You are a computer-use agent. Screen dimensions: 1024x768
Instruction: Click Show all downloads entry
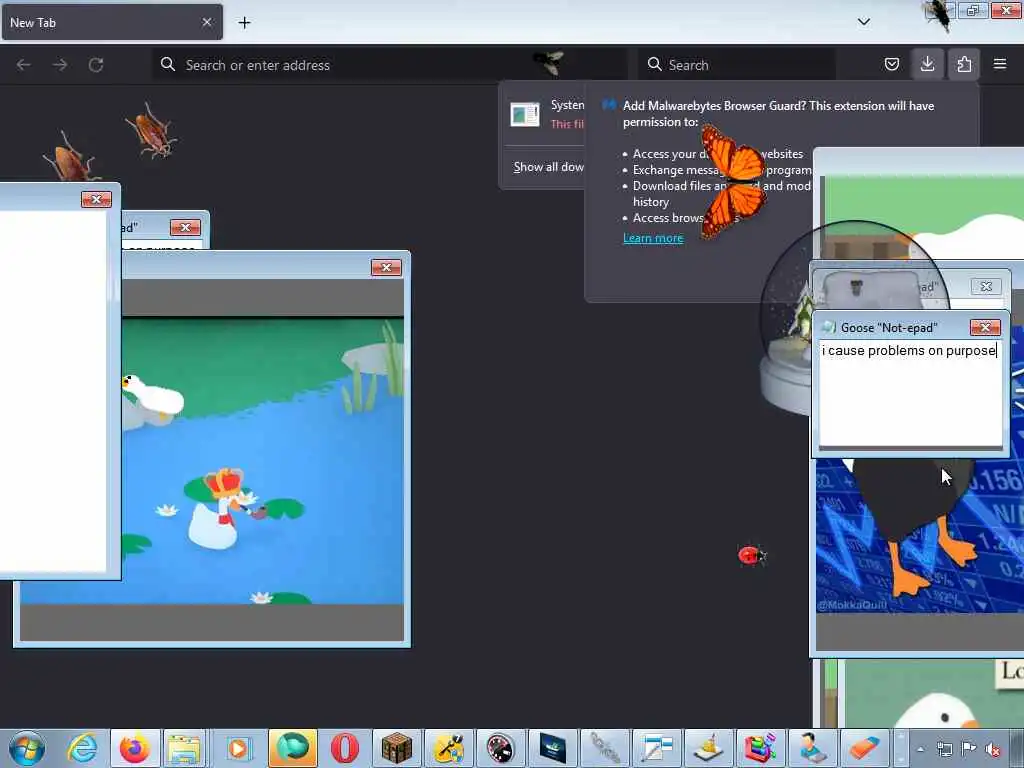pos(549,167)
